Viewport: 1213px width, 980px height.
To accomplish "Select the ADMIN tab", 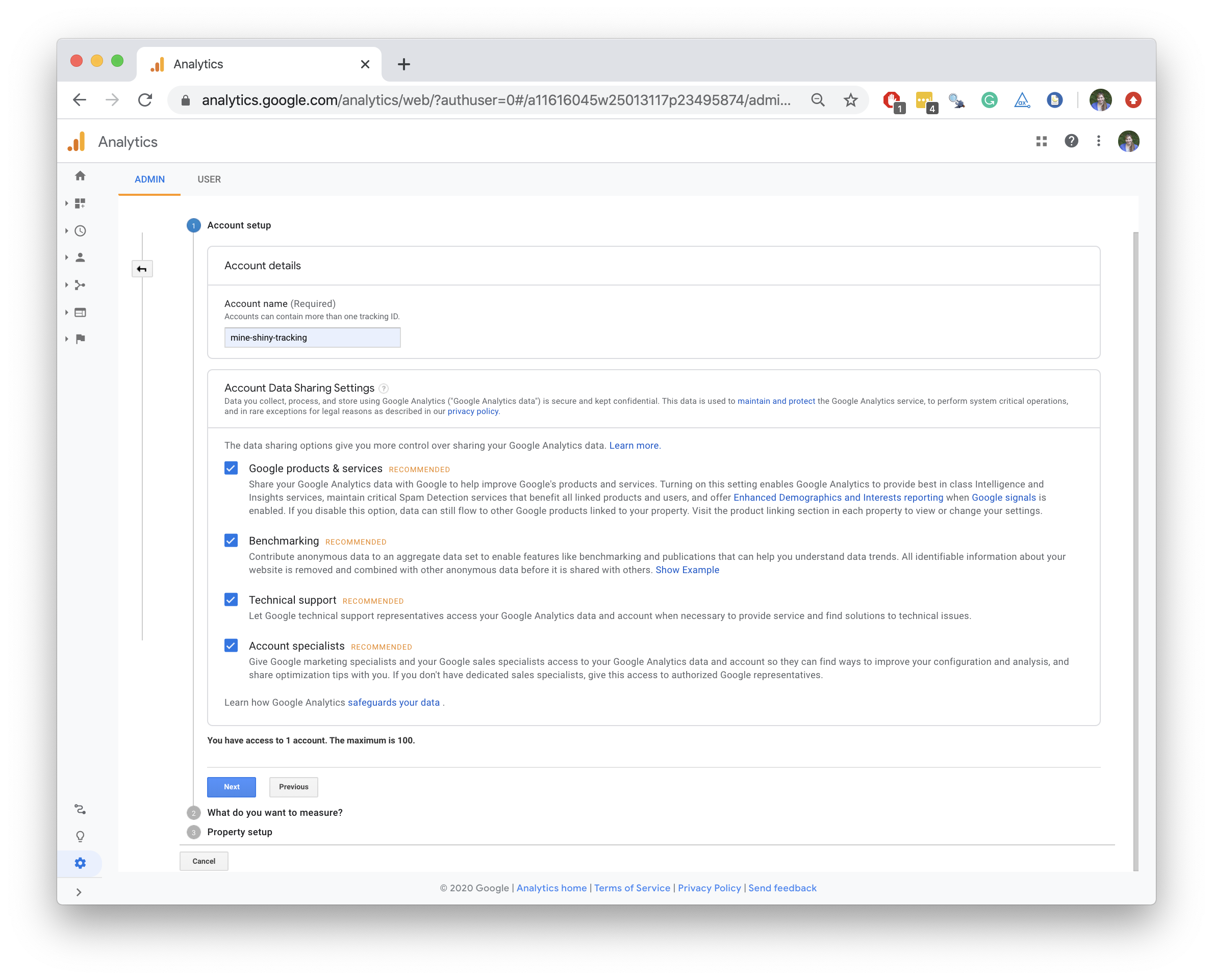I will 150,179.
